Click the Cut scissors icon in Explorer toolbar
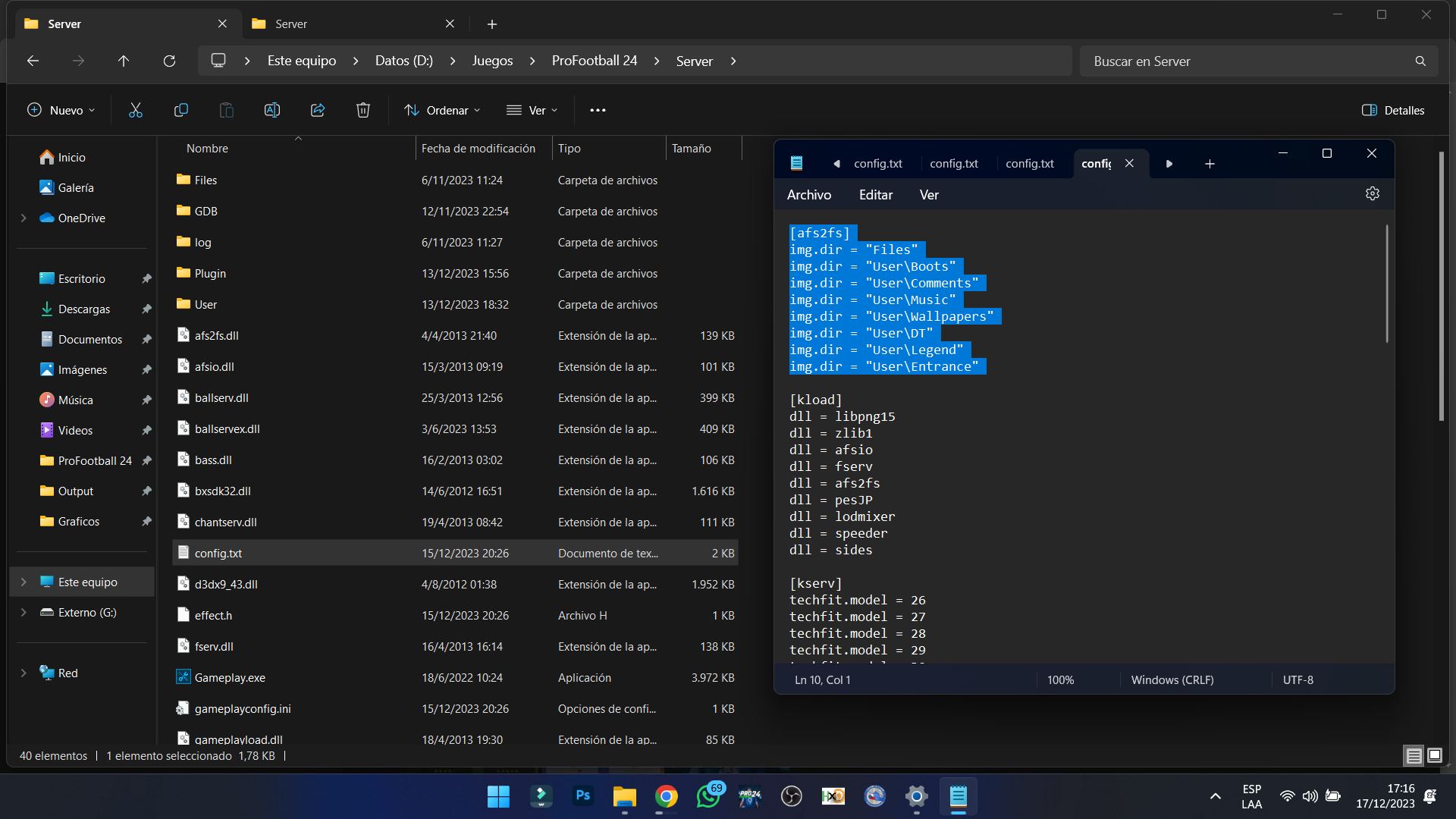The image size is (1456, 819). pyautogui.click(x=136, y=110)
